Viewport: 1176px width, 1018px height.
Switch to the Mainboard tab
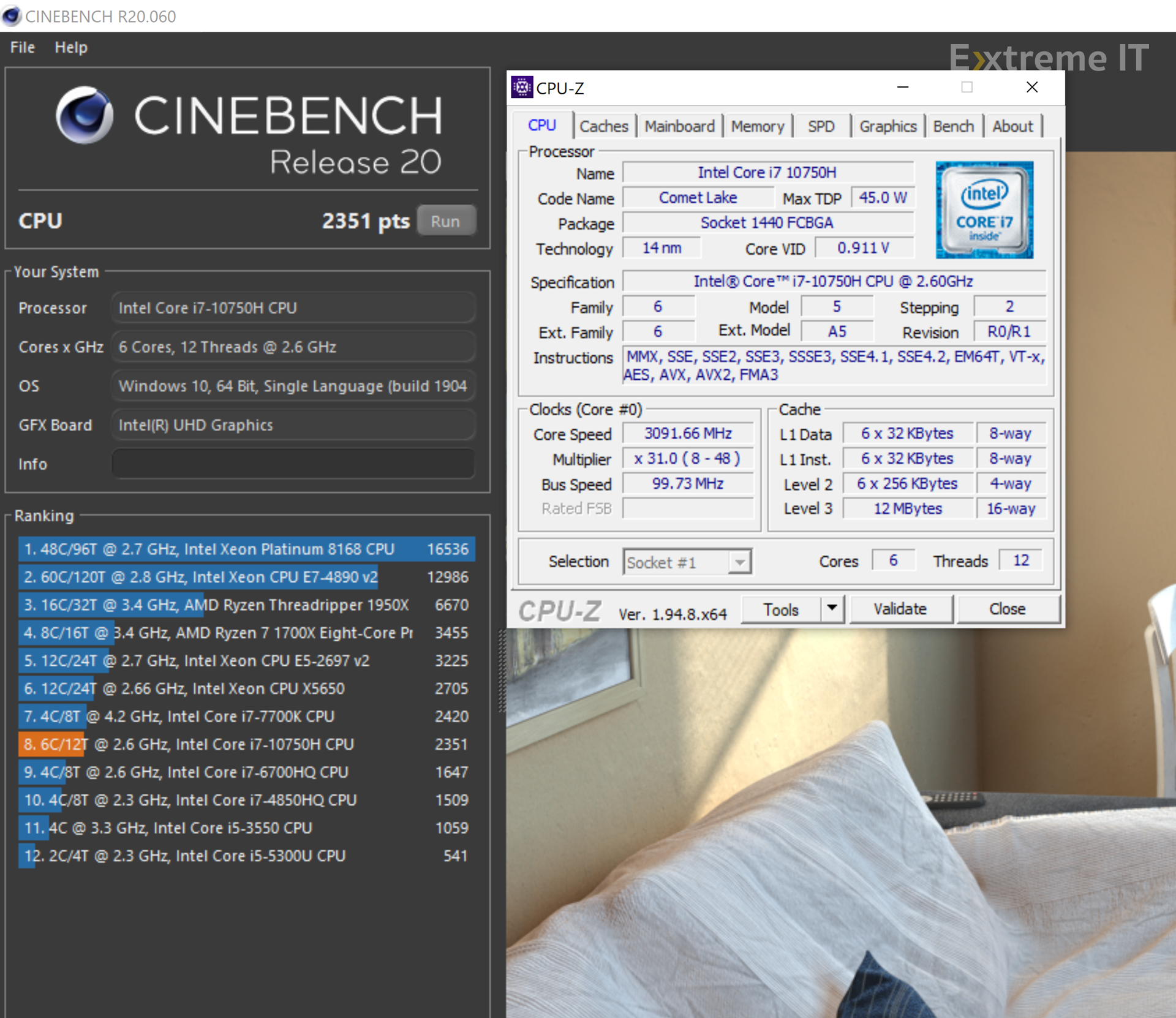[679, 126]
